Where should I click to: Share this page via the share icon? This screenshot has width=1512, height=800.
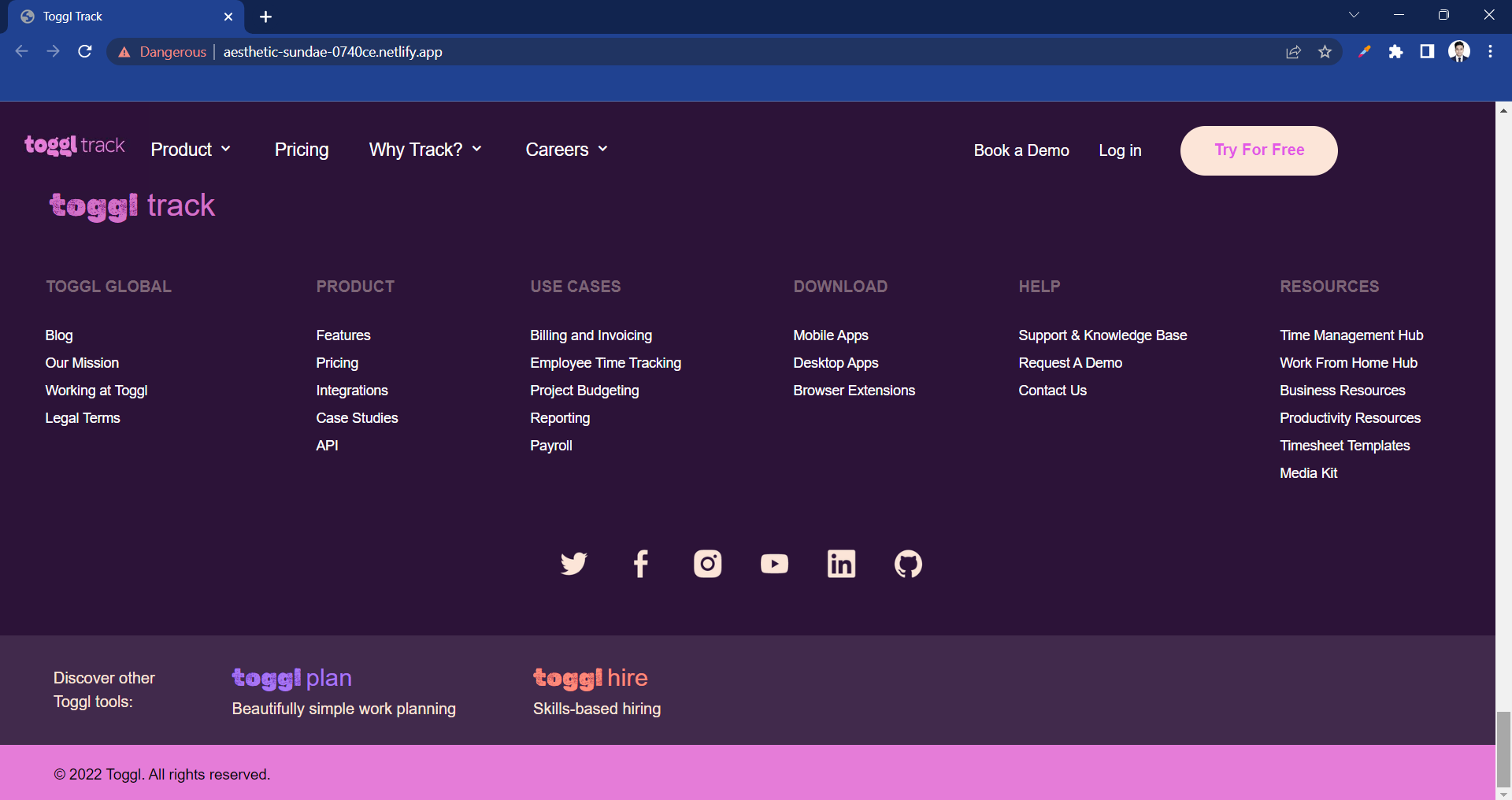pos(1293,52)
